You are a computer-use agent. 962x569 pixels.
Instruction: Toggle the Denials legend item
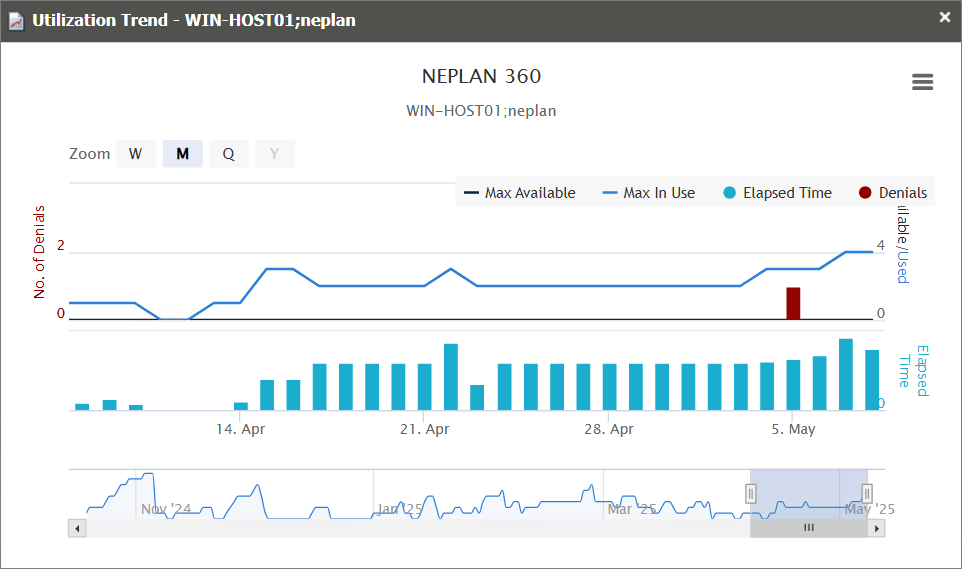pyautogui.click(x=892, y=193)
